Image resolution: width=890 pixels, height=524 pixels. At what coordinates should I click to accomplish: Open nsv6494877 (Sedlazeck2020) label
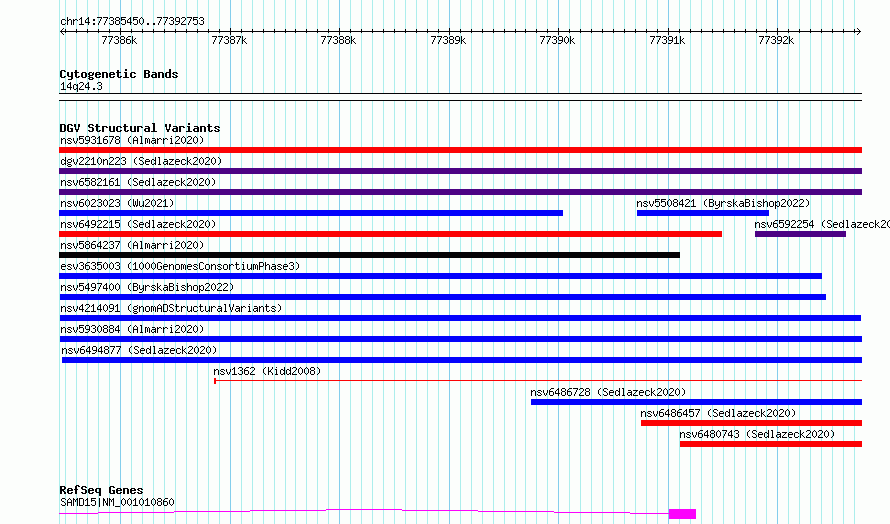click(139, 350)
